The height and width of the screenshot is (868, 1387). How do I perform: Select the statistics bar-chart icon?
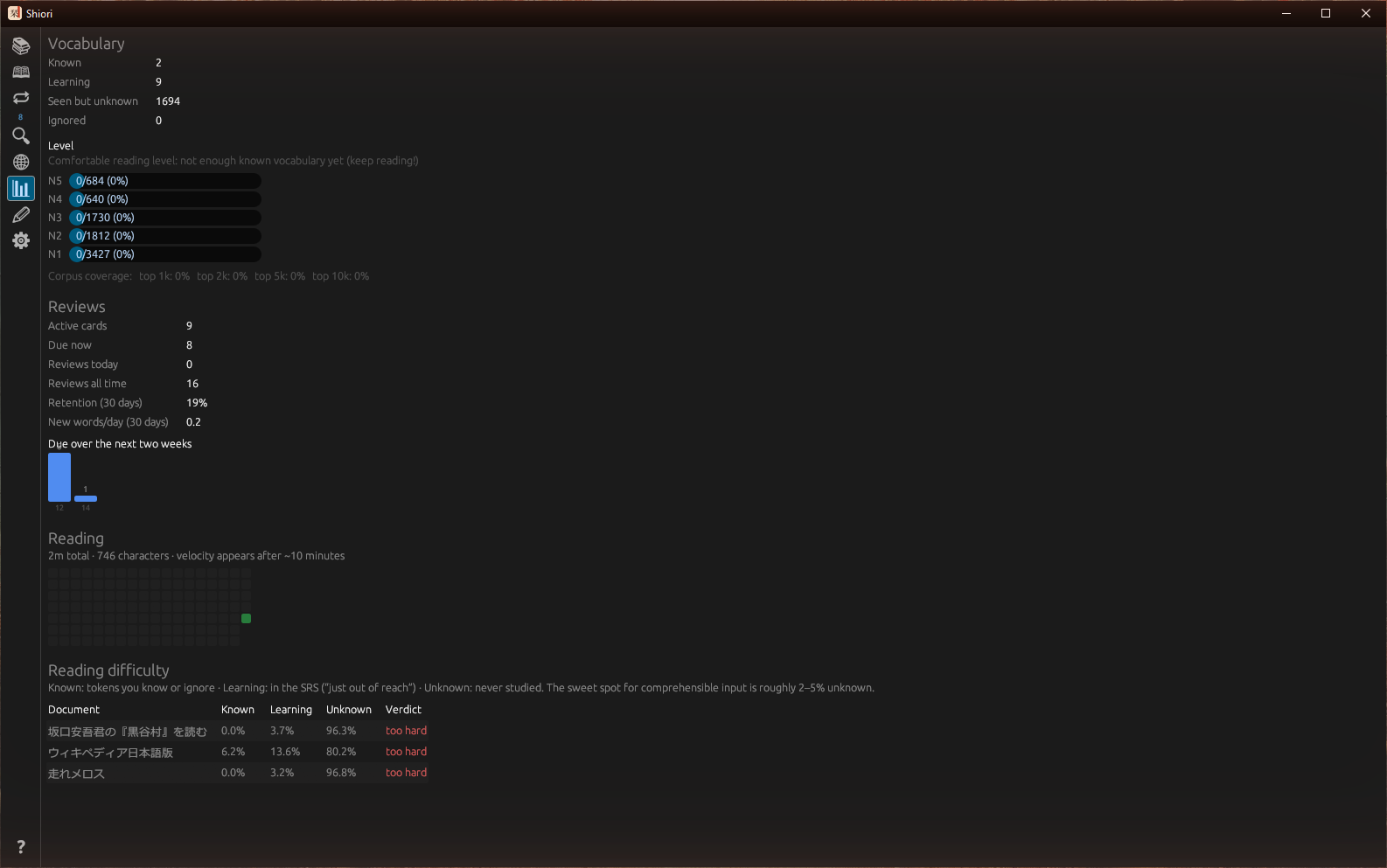pos(21,188)
